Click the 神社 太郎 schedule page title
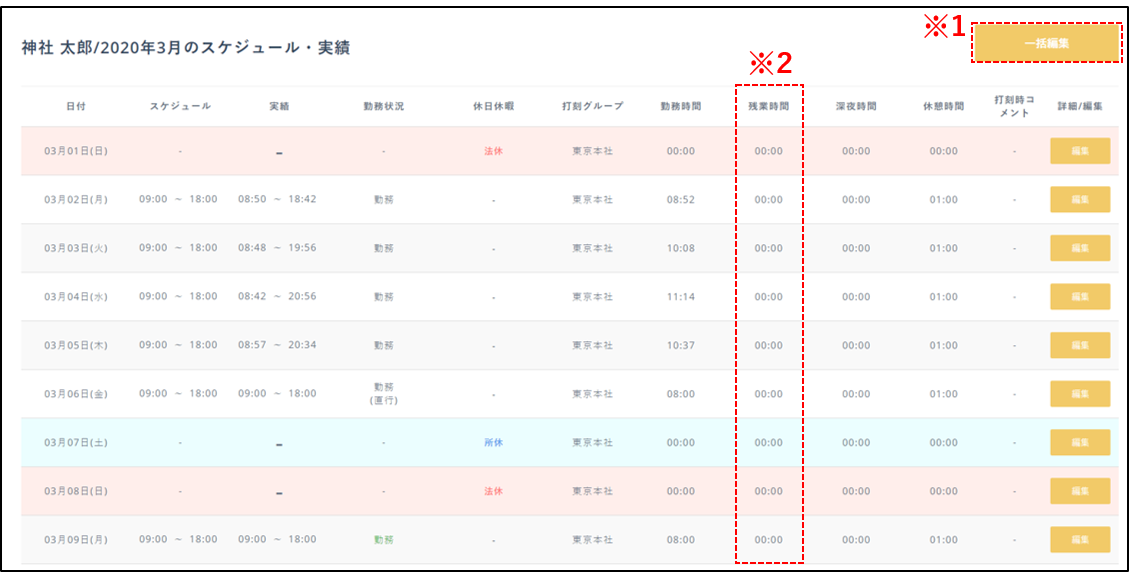The height and width of the screenshot is (572, 1129). [x=186, y=48]
